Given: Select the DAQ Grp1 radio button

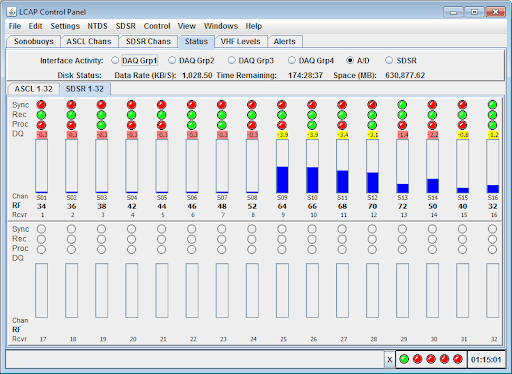Looking at the screenshot, I should tap(115, 60).
